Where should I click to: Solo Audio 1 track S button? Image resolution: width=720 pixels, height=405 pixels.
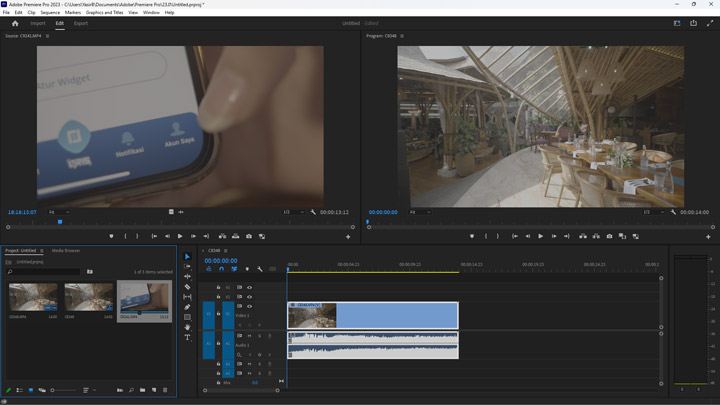click(x=259, y=336)
